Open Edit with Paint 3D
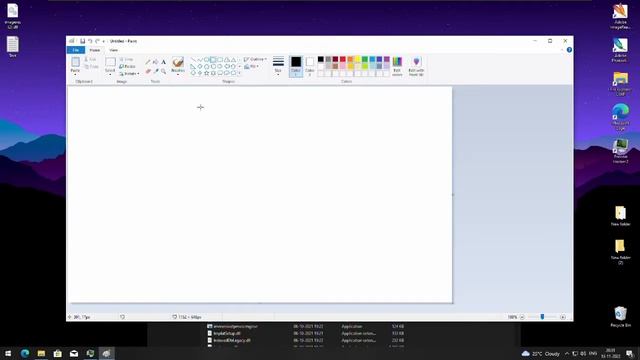The height and width of the screenshot is (360, 640). tap(416, 67)
